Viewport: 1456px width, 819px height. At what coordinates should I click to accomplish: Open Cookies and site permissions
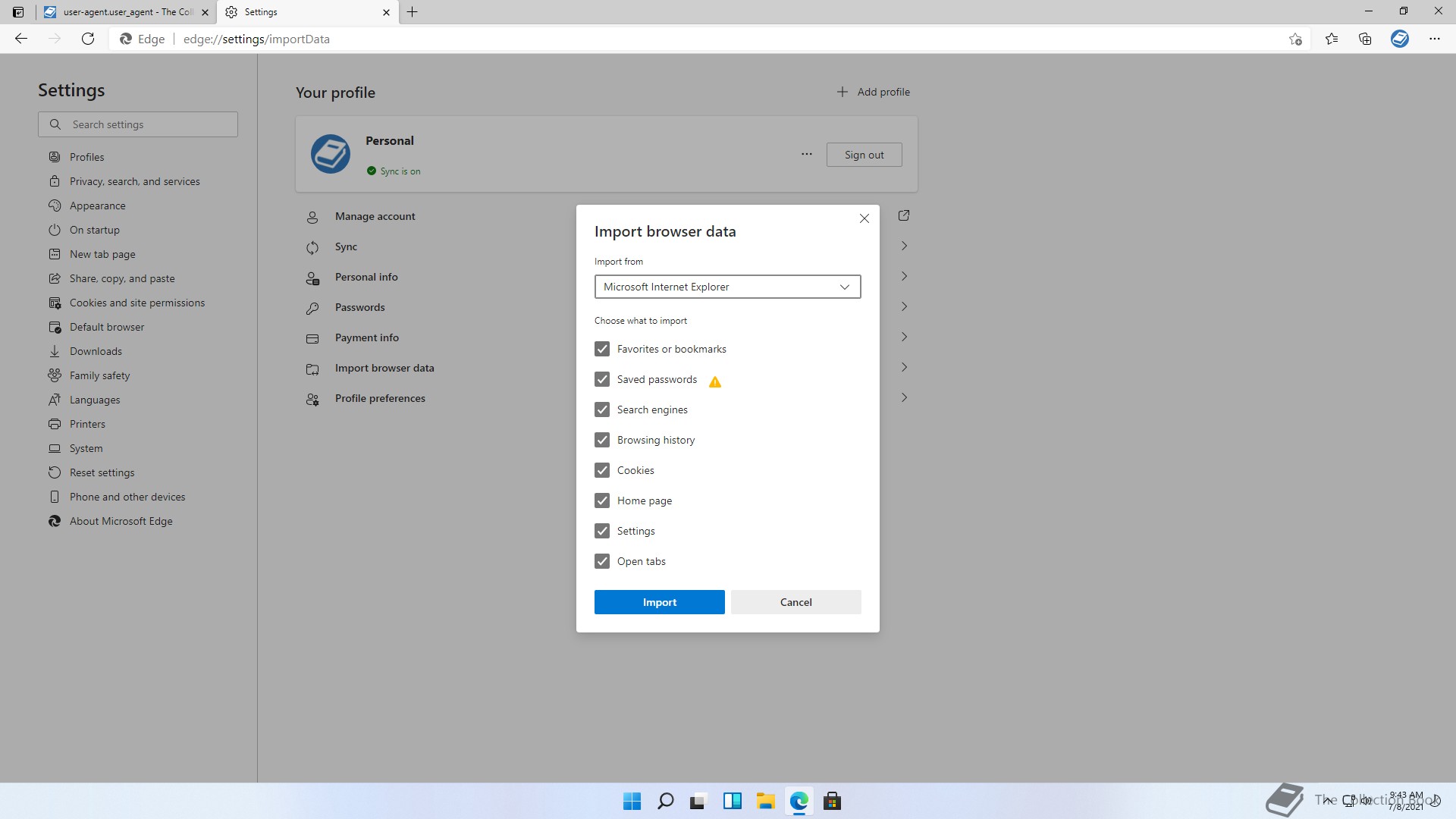tap(136, 303)
